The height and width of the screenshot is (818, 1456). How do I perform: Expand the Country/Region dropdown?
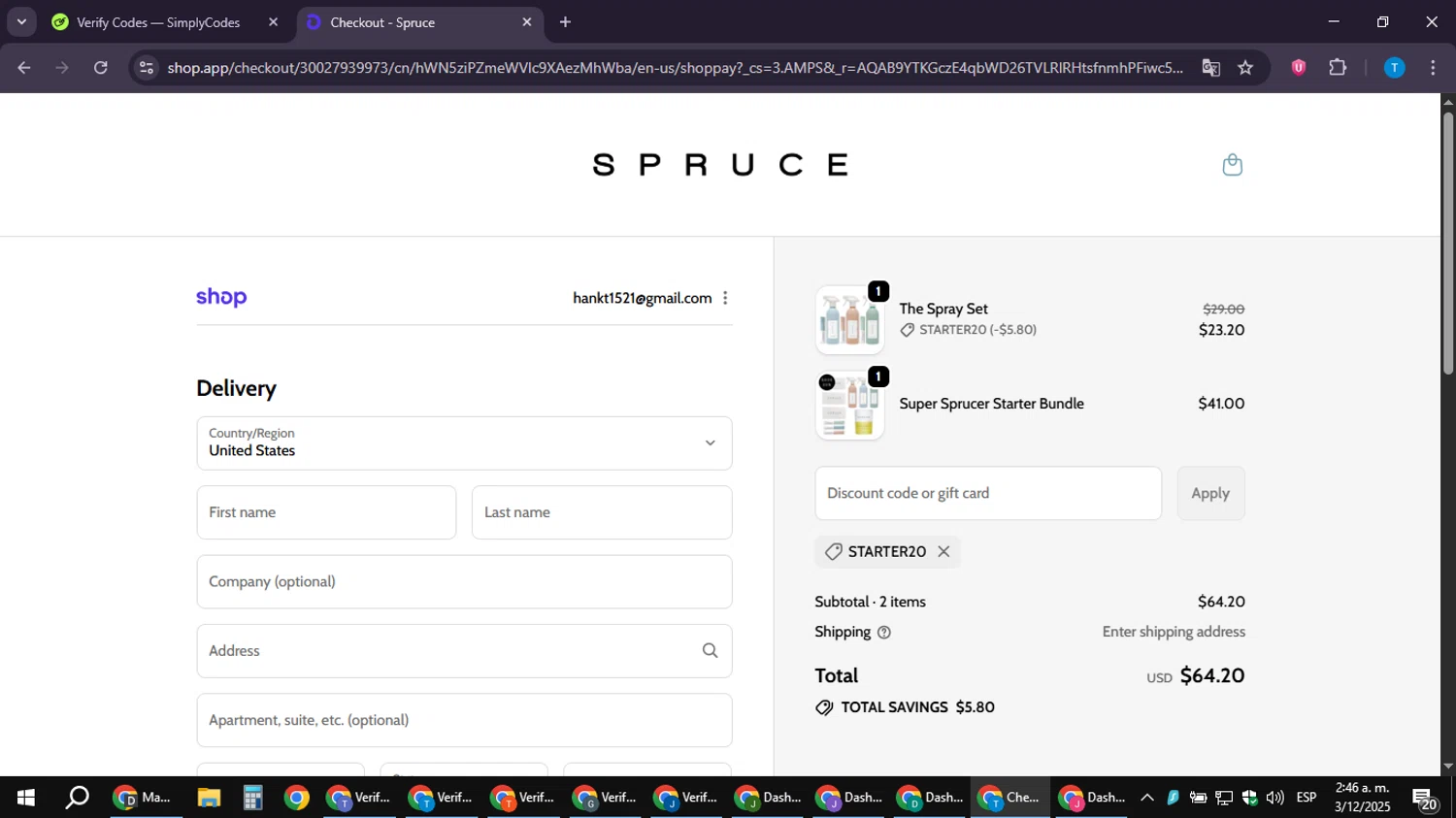tap(464, 443)
